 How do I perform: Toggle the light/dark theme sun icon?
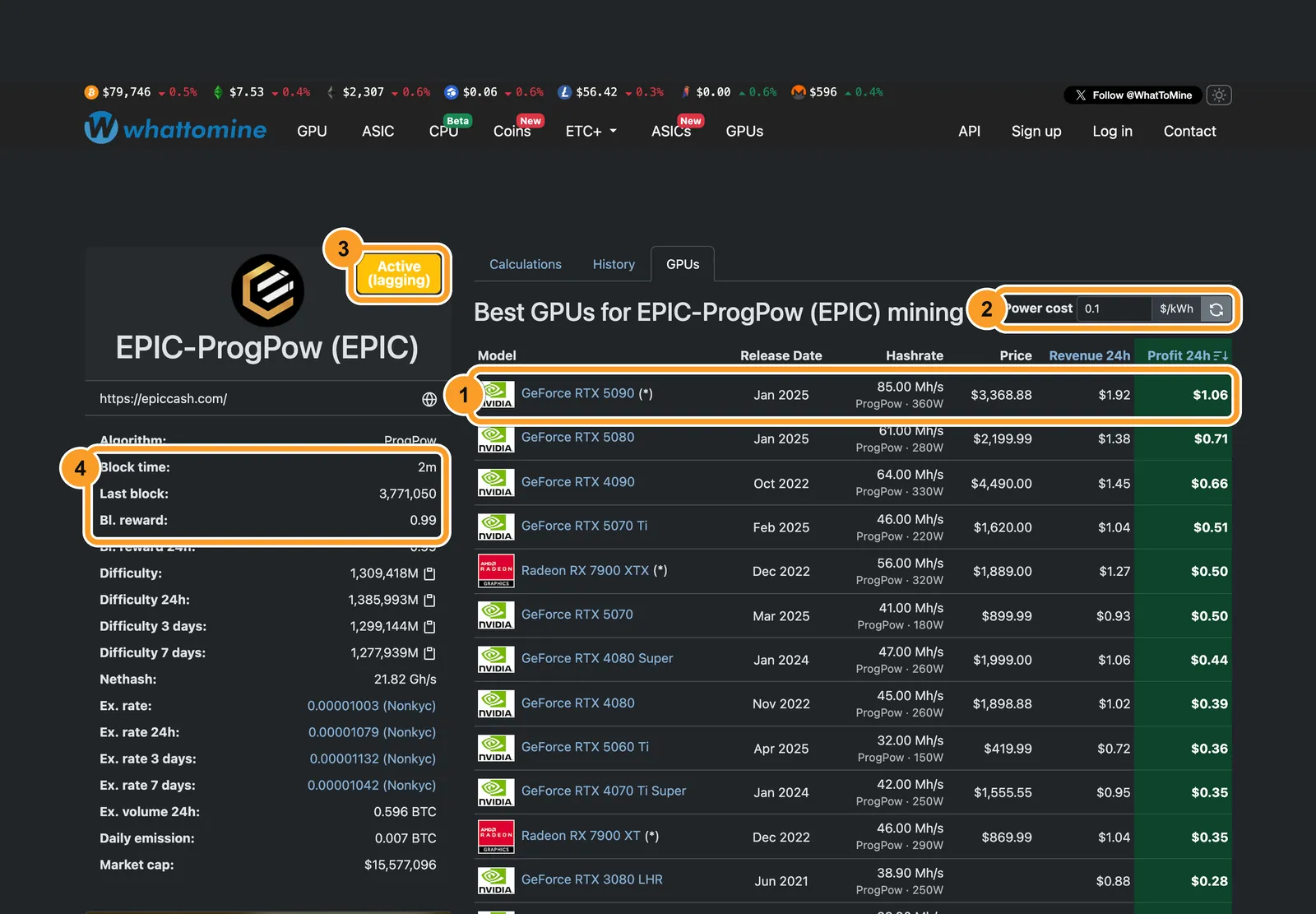[x=1219, y=95]
